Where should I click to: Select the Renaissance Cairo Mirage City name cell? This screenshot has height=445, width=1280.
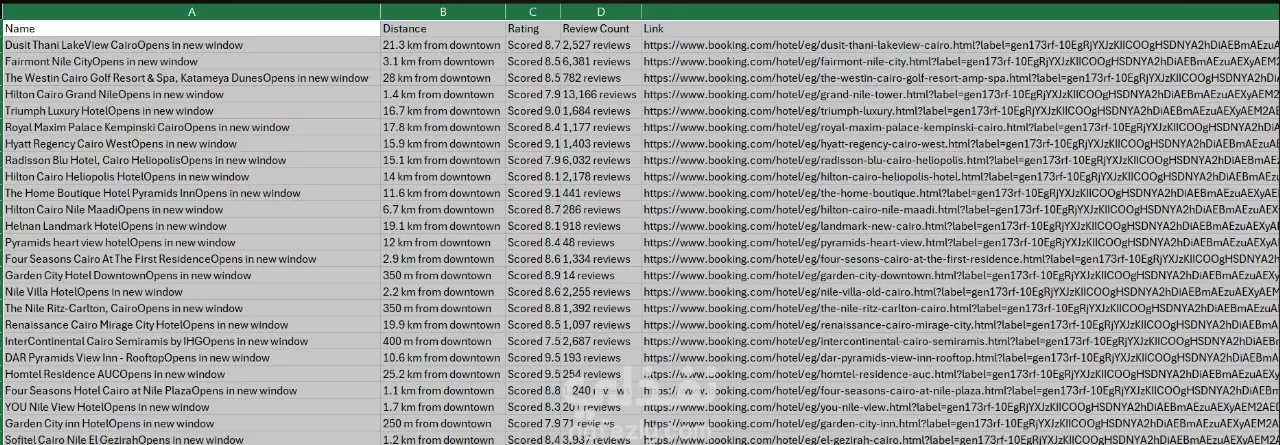click(191, 325)
